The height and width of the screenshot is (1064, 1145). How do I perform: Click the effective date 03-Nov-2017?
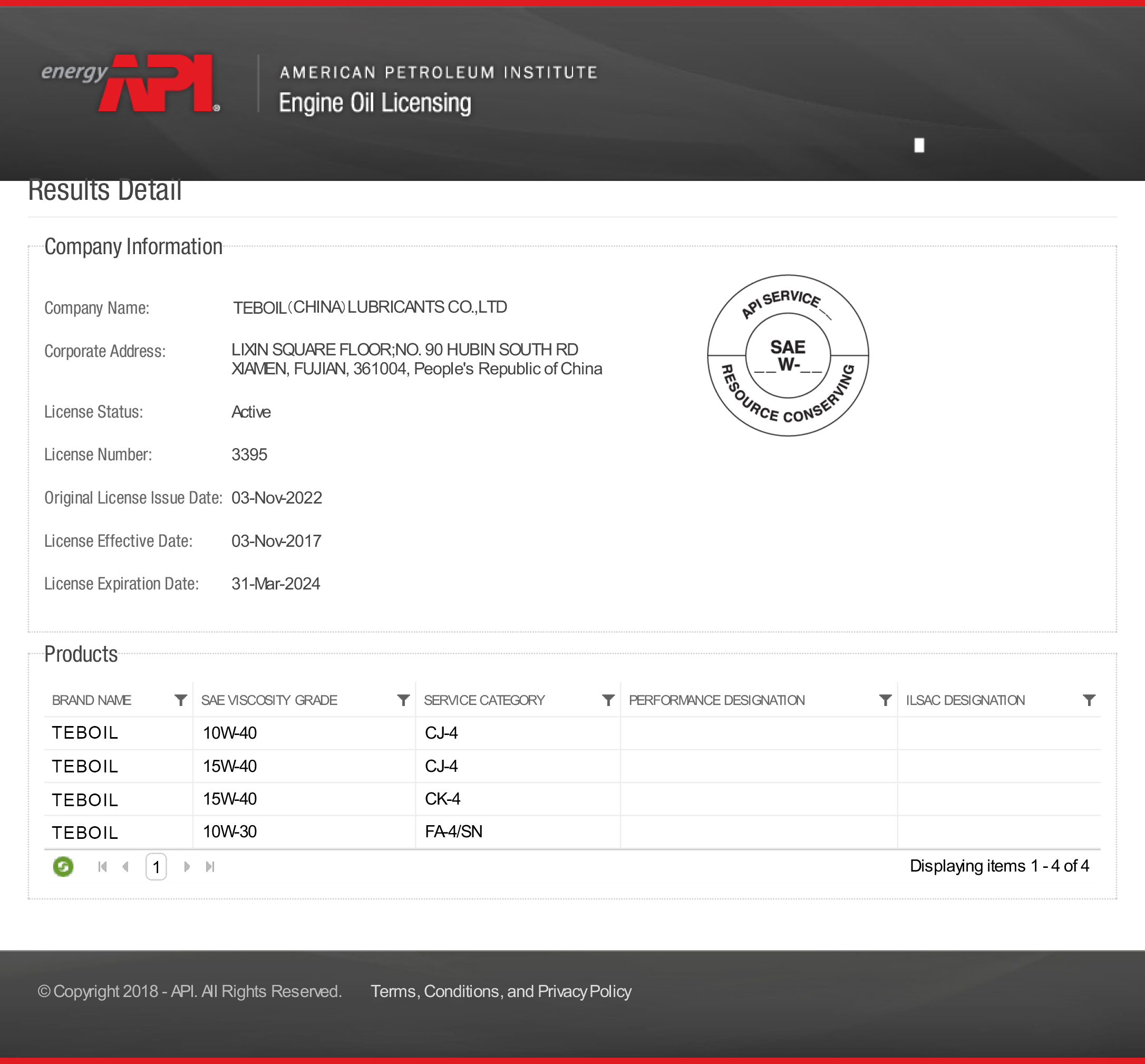276,541
